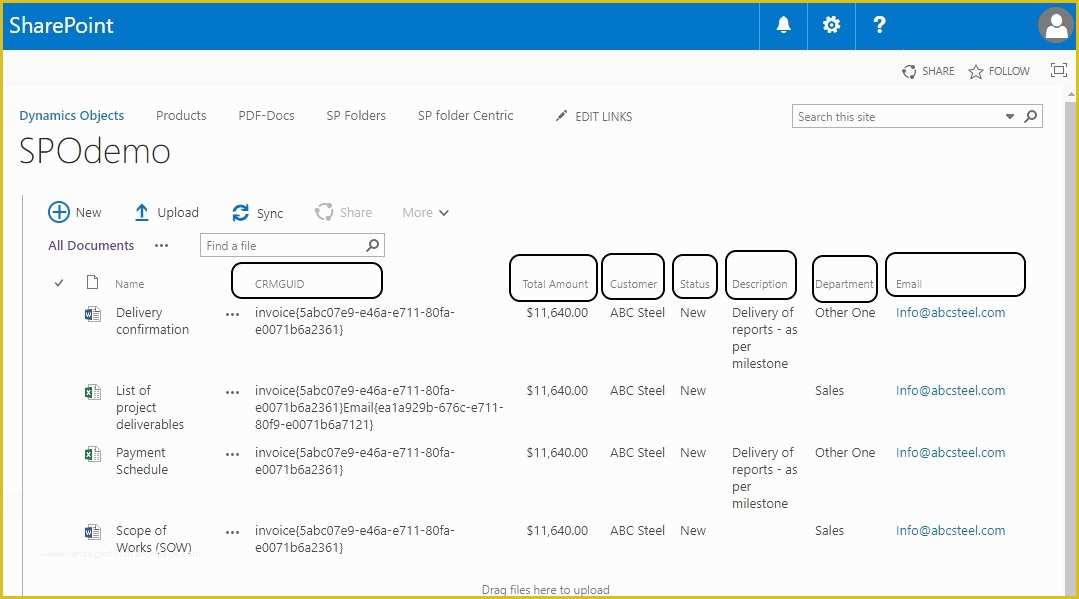
Task: Open All Documents view ellipsis menu
Action: tap(161, 246)
